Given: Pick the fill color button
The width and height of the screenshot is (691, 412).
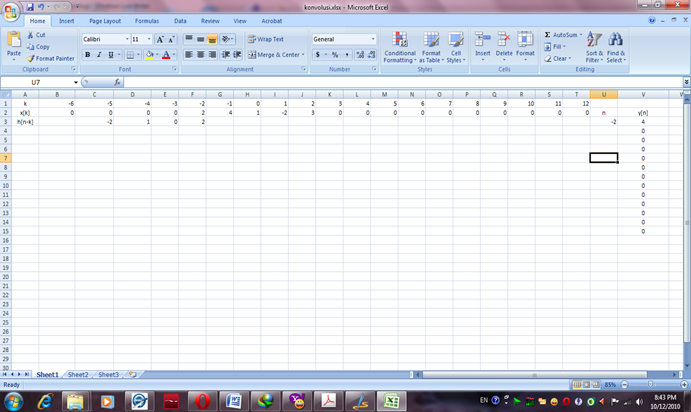Looking at the screenshot, I should (x=149, y=55).
